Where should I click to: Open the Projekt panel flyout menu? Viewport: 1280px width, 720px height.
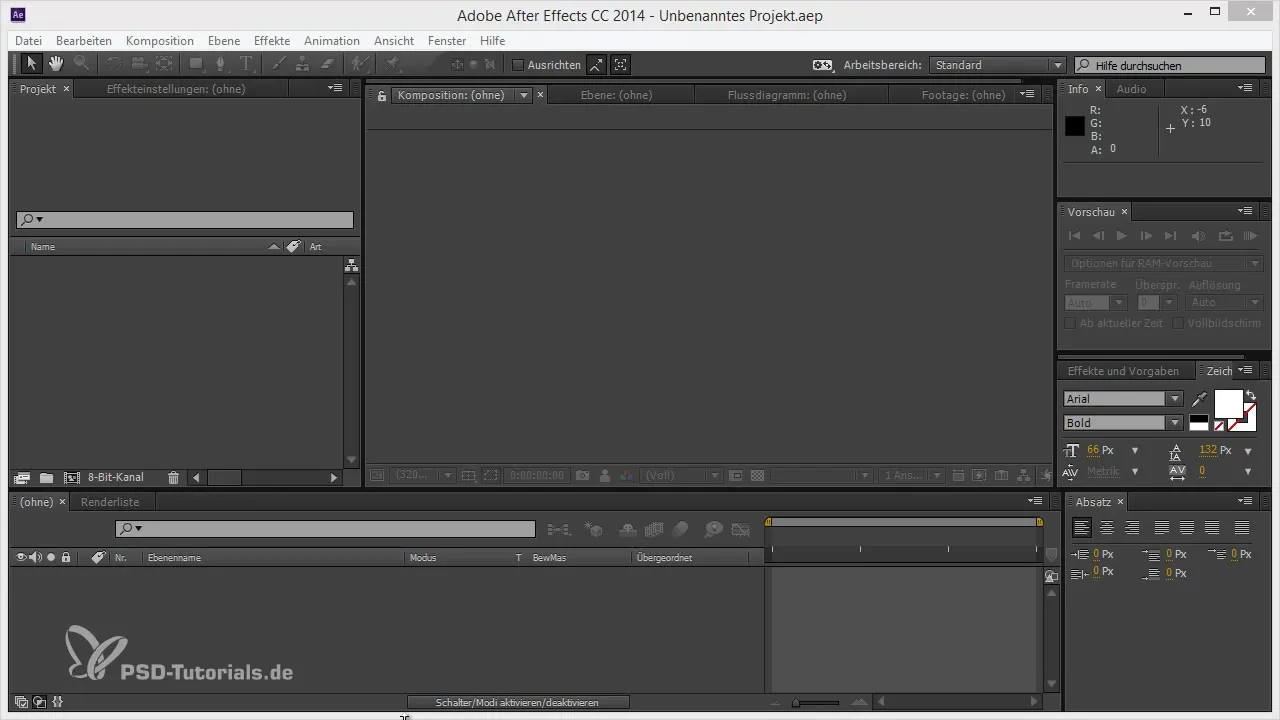point(335,88)
